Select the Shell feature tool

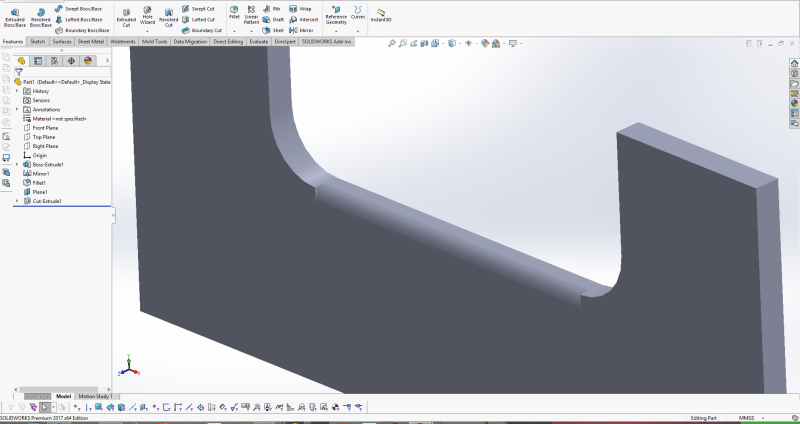click(x=273, y=30)
